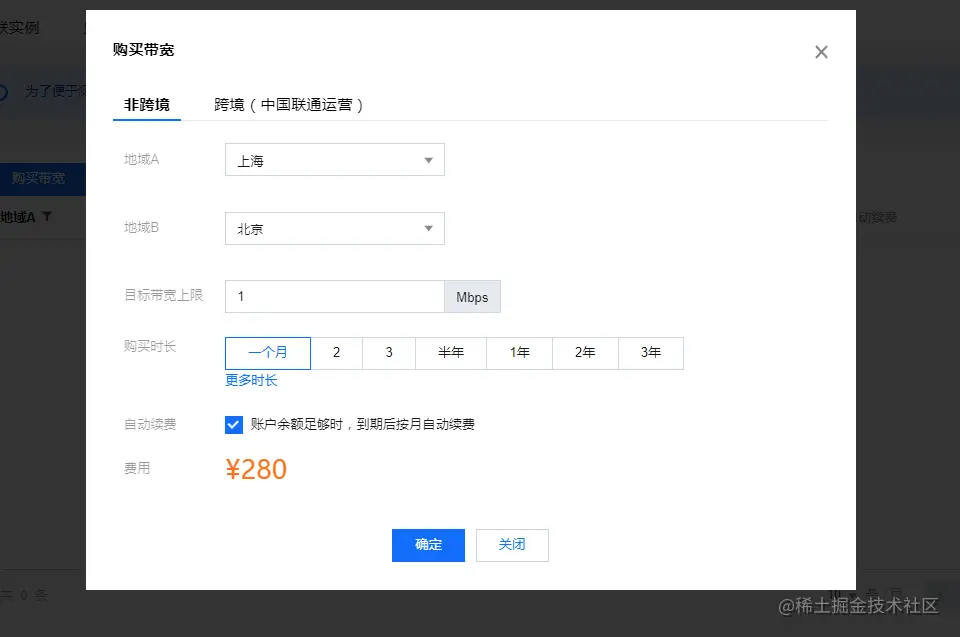The image size is (960, 637).
Task: Select the 3年 duration option
Action: 651,353
